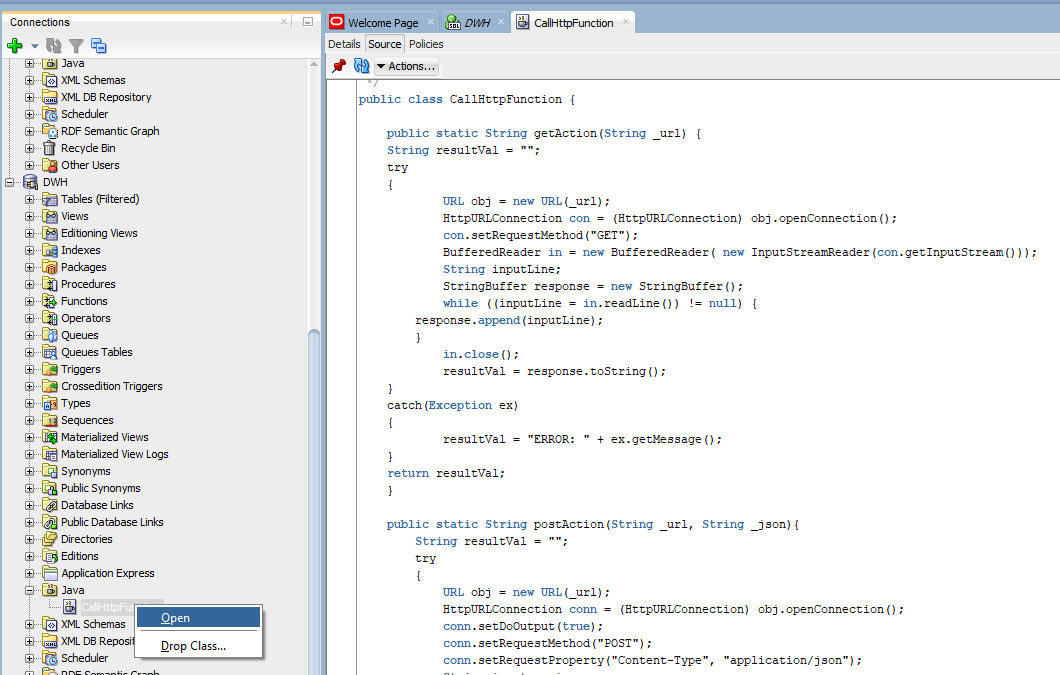Click the code line 'return resultVal;'

pyautogui.click(x=445, y=473)
